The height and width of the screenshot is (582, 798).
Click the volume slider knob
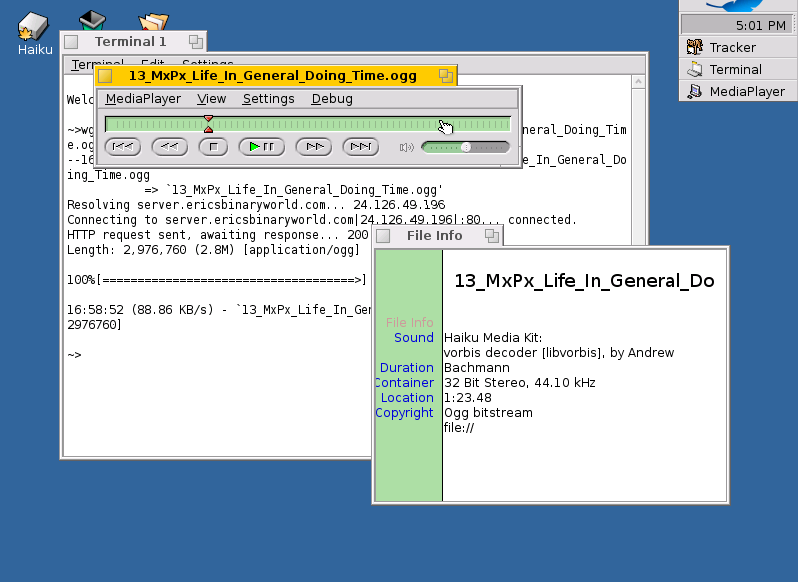coord(466,148)
